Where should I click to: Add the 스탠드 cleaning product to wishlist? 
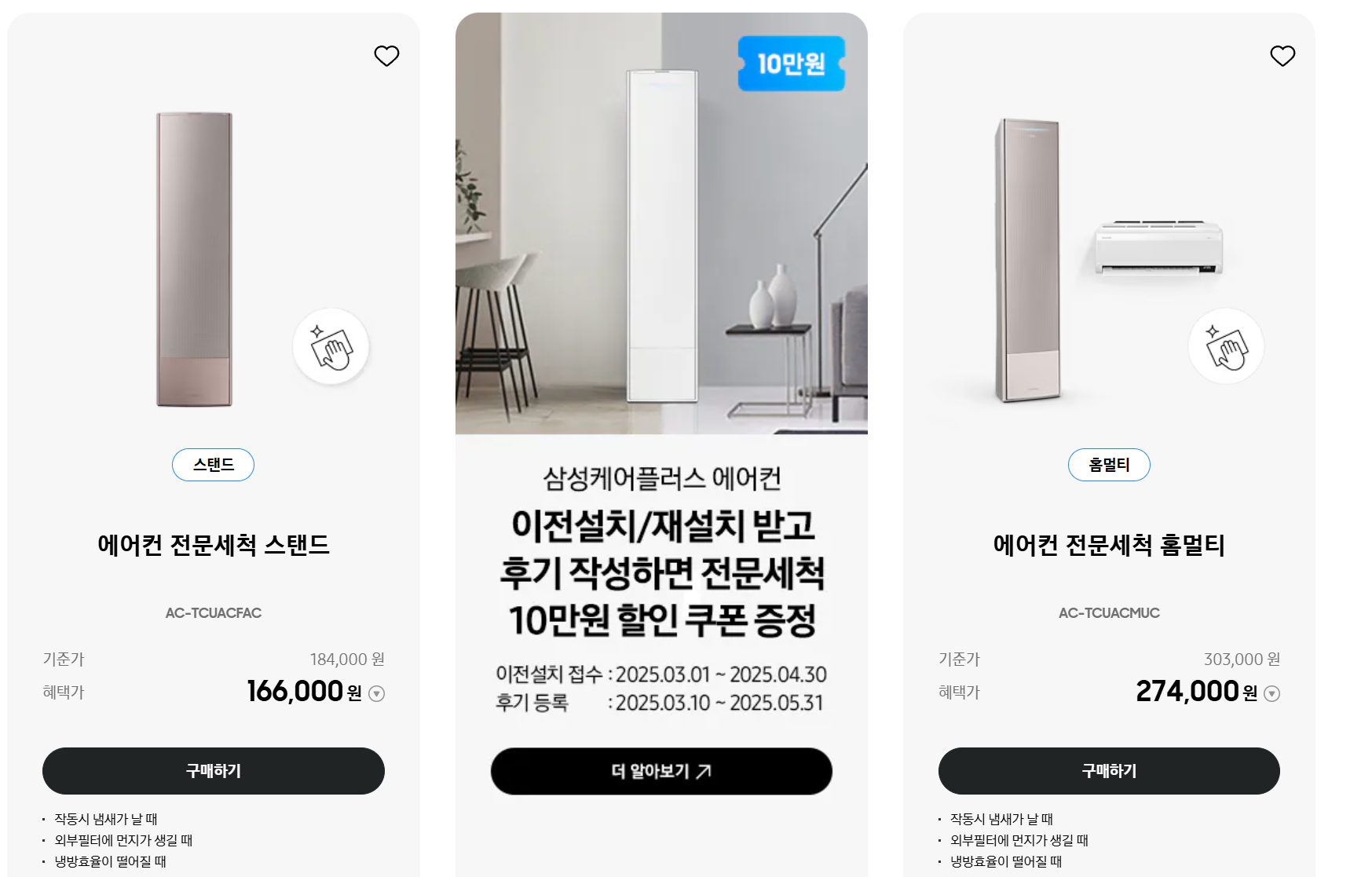coord(386,56)
